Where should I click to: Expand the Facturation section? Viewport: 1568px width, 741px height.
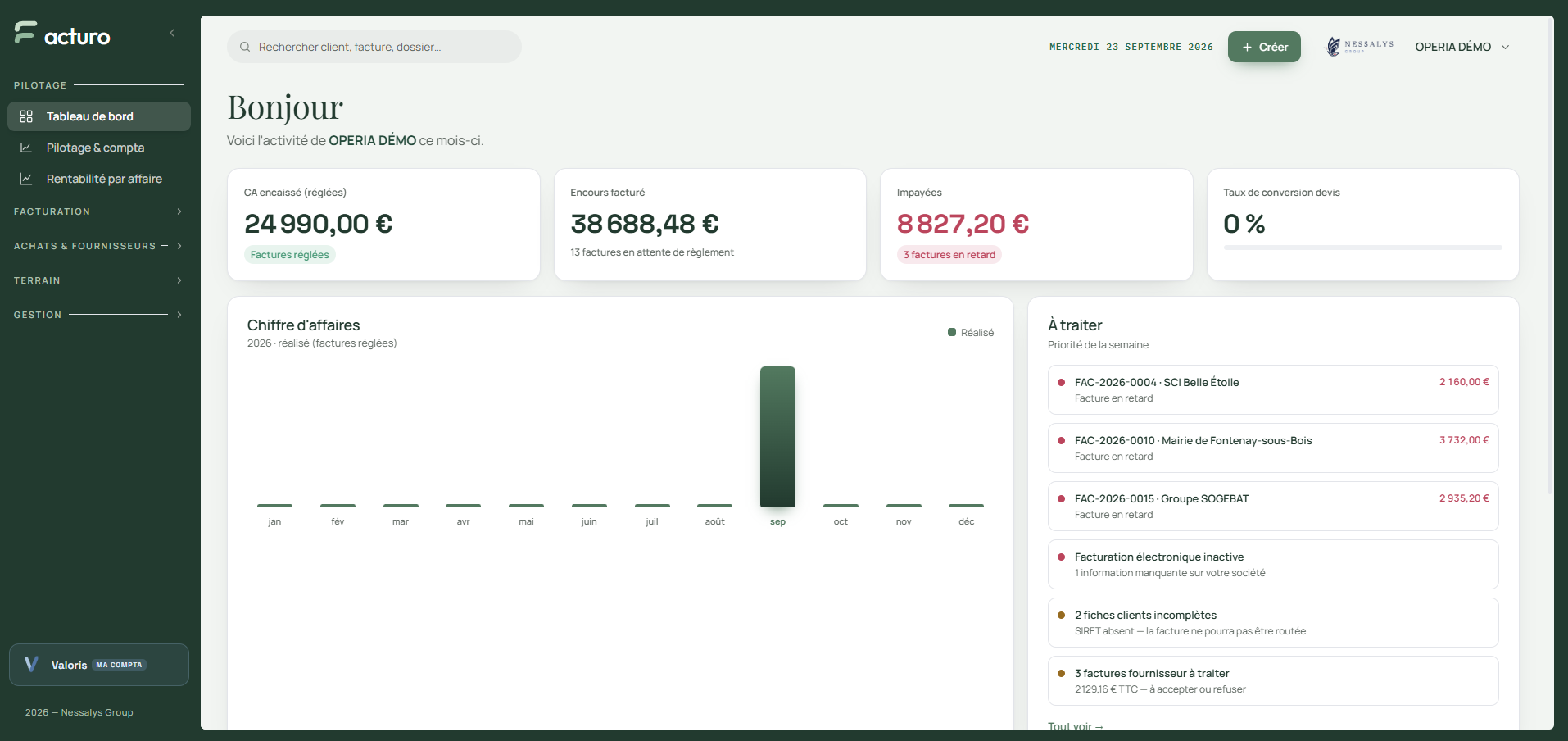click(x=98, y=211)
